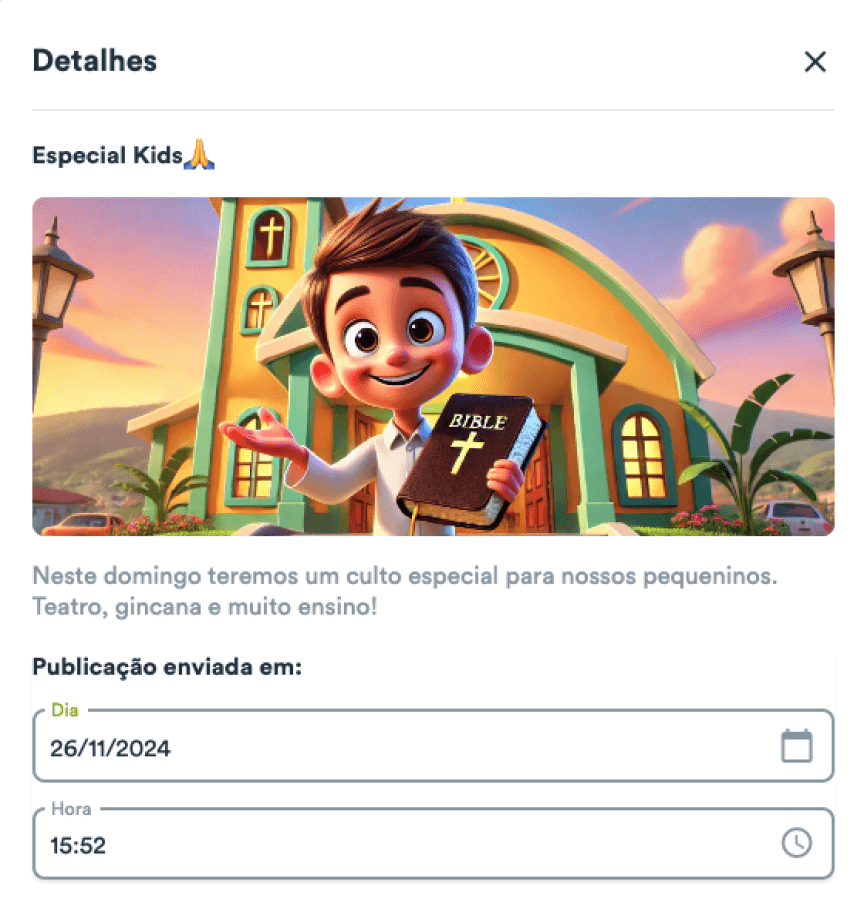The height and width of the screenshot is (912, 864).
Task: Click the church's lit arched window at right
Action: click(642, 454)
